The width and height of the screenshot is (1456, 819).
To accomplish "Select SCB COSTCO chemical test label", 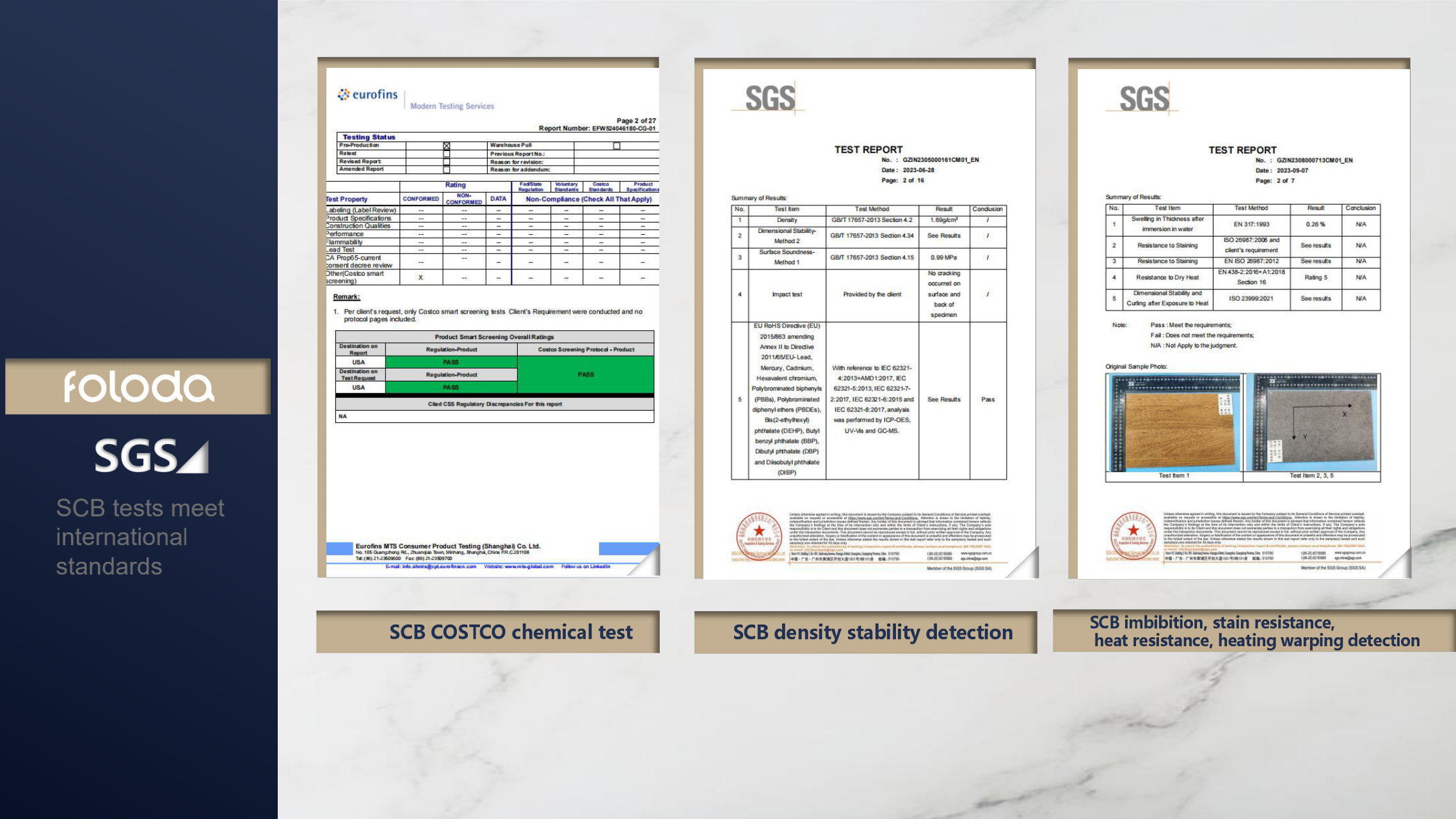I will [510, 632].
